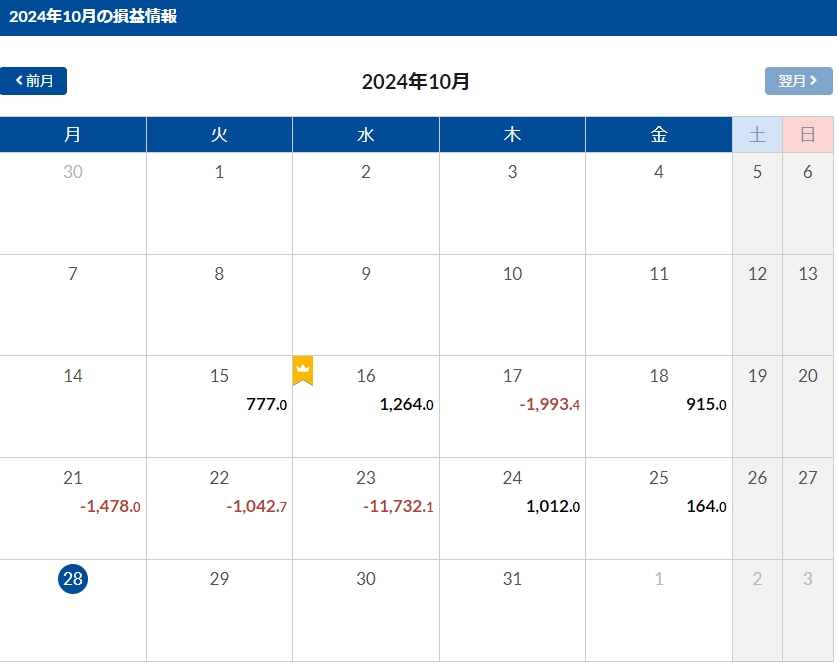The height and width of the screenshot is (663, 837).
Task: View the -1,042.7 loss on October 22
Action: point(257,507)
